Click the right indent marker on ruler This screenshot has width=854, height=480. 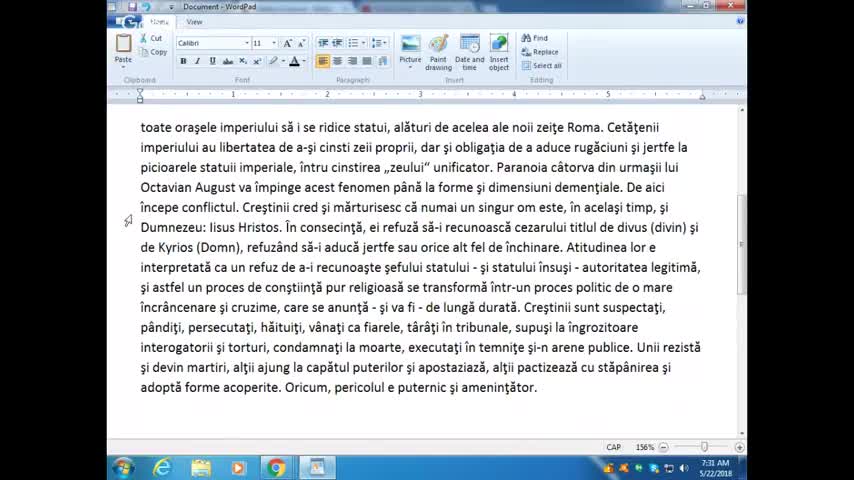[x=703, y=96]
